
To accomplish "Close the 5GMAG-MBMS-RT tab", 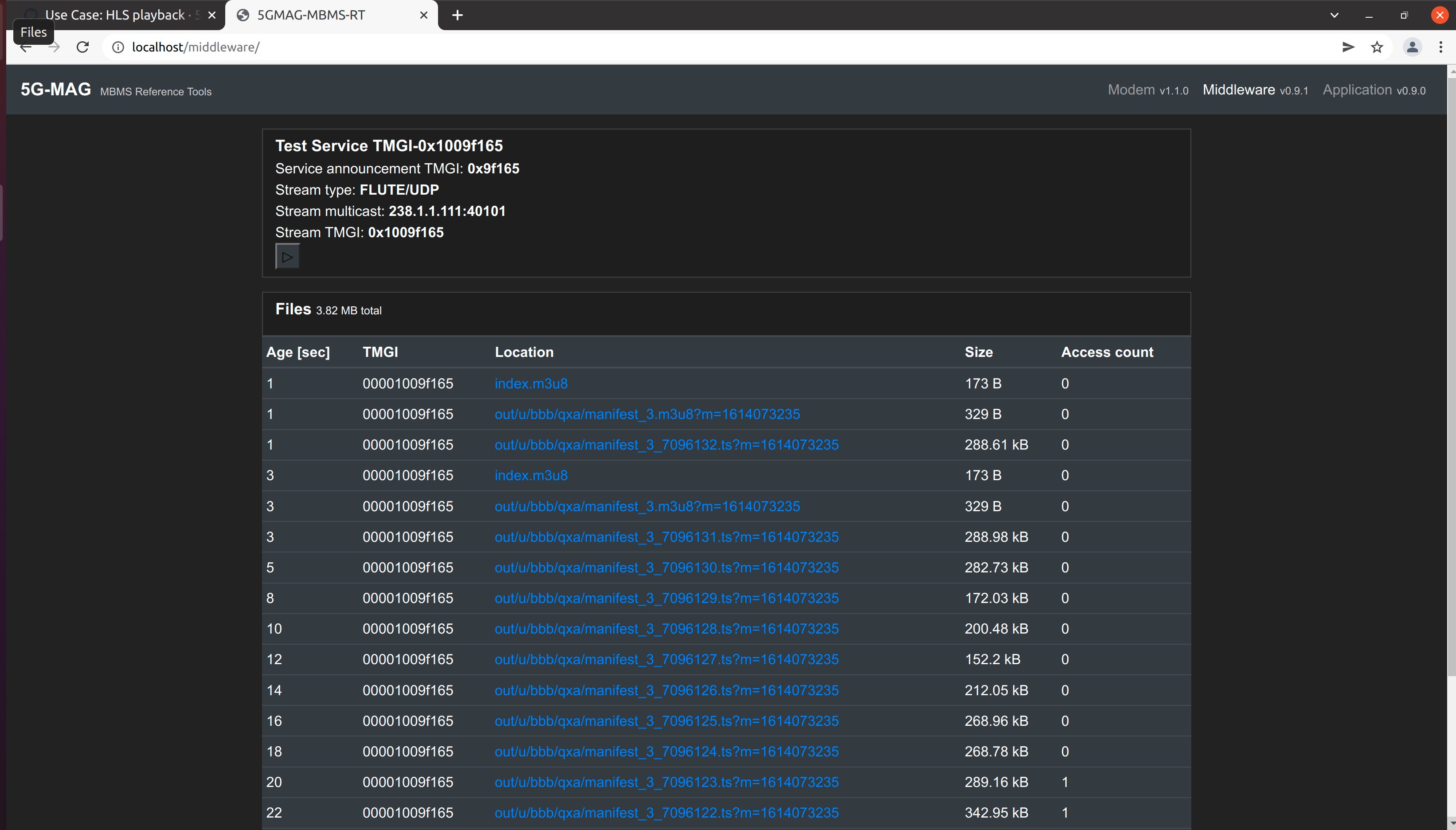I will (423, 15).
